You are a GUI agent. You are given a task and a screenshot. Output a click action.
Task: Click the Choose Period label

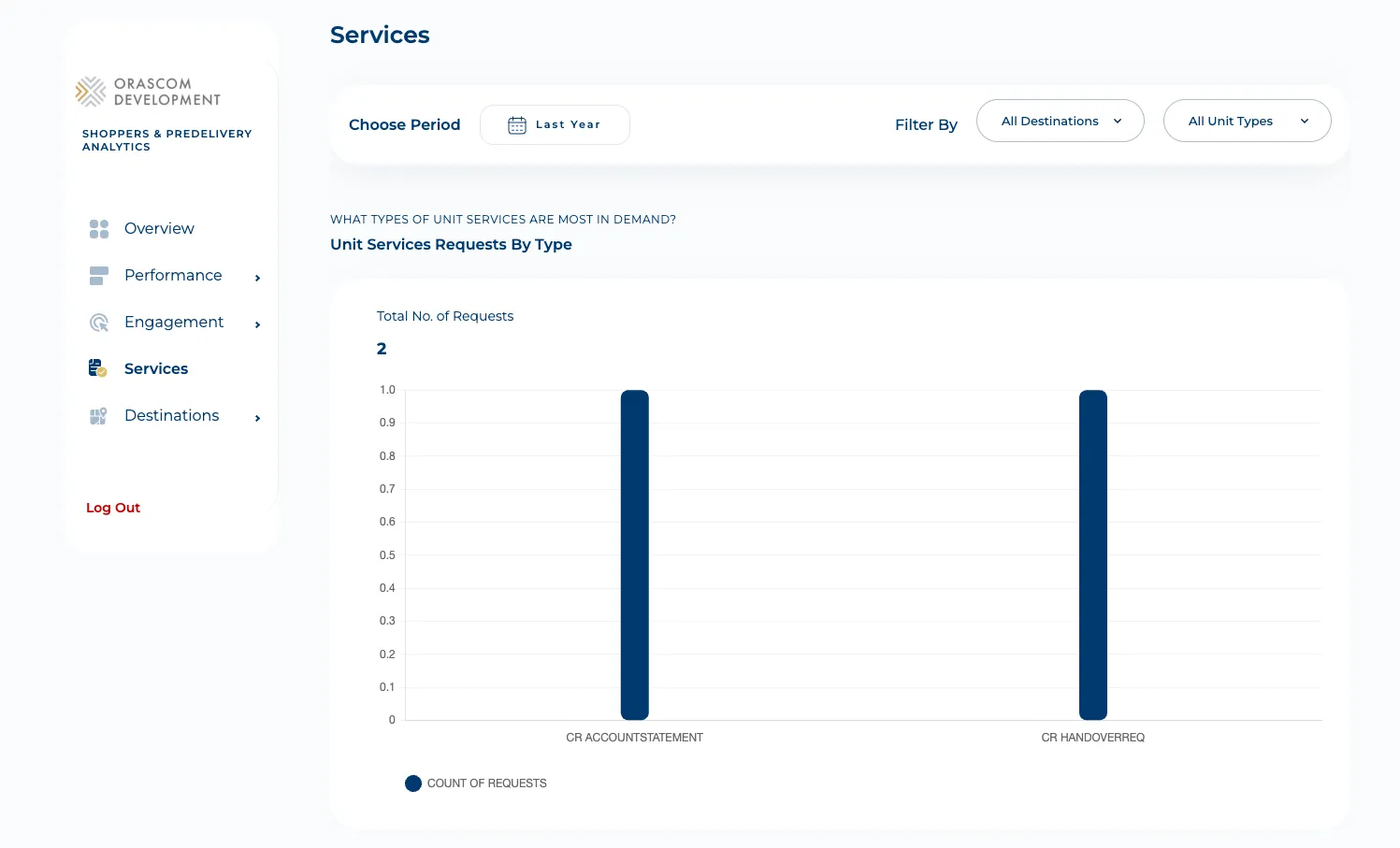405,124
